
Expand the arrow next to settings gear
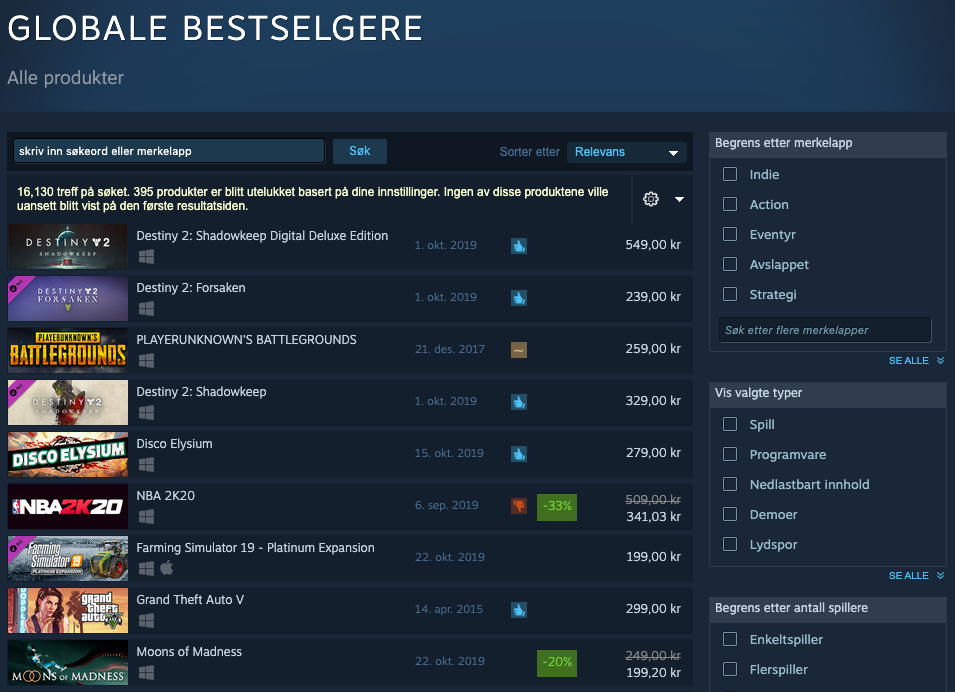pyautogui.click(x=679, y=199)
